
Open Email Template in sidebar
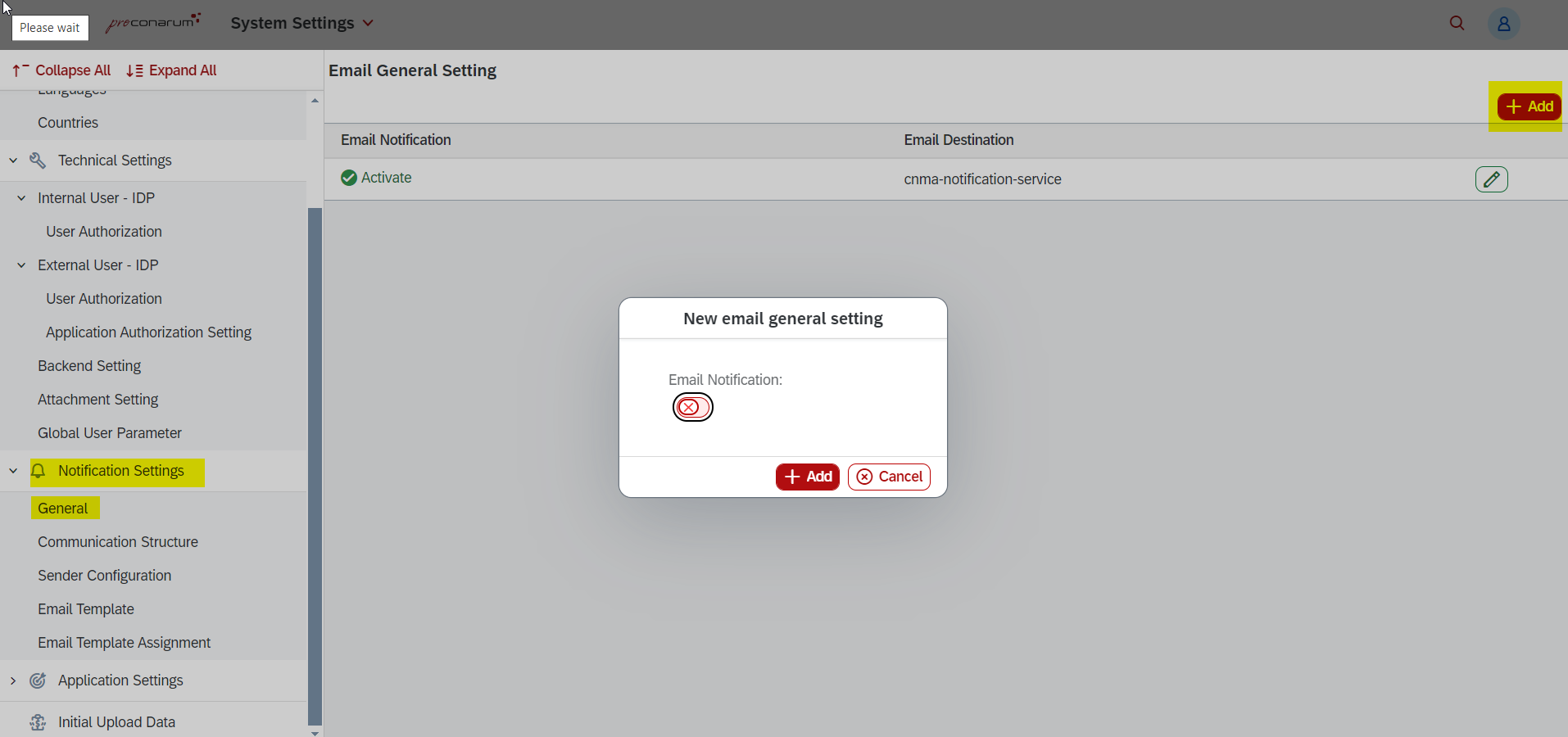(86, 609)
